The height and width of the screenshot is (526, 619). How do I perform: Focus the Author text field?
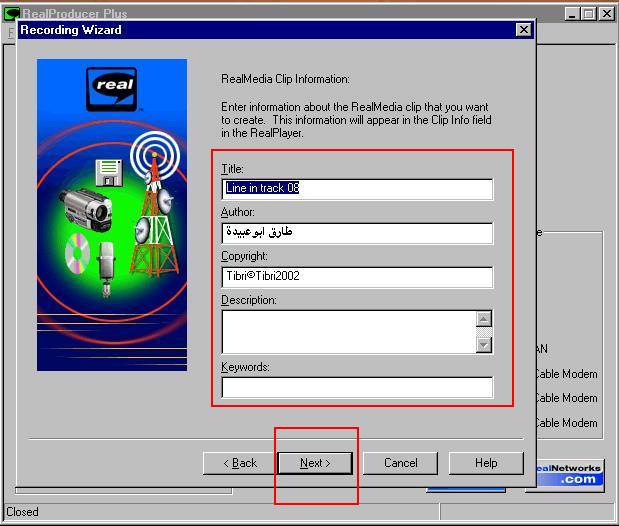tap(357, 233)
